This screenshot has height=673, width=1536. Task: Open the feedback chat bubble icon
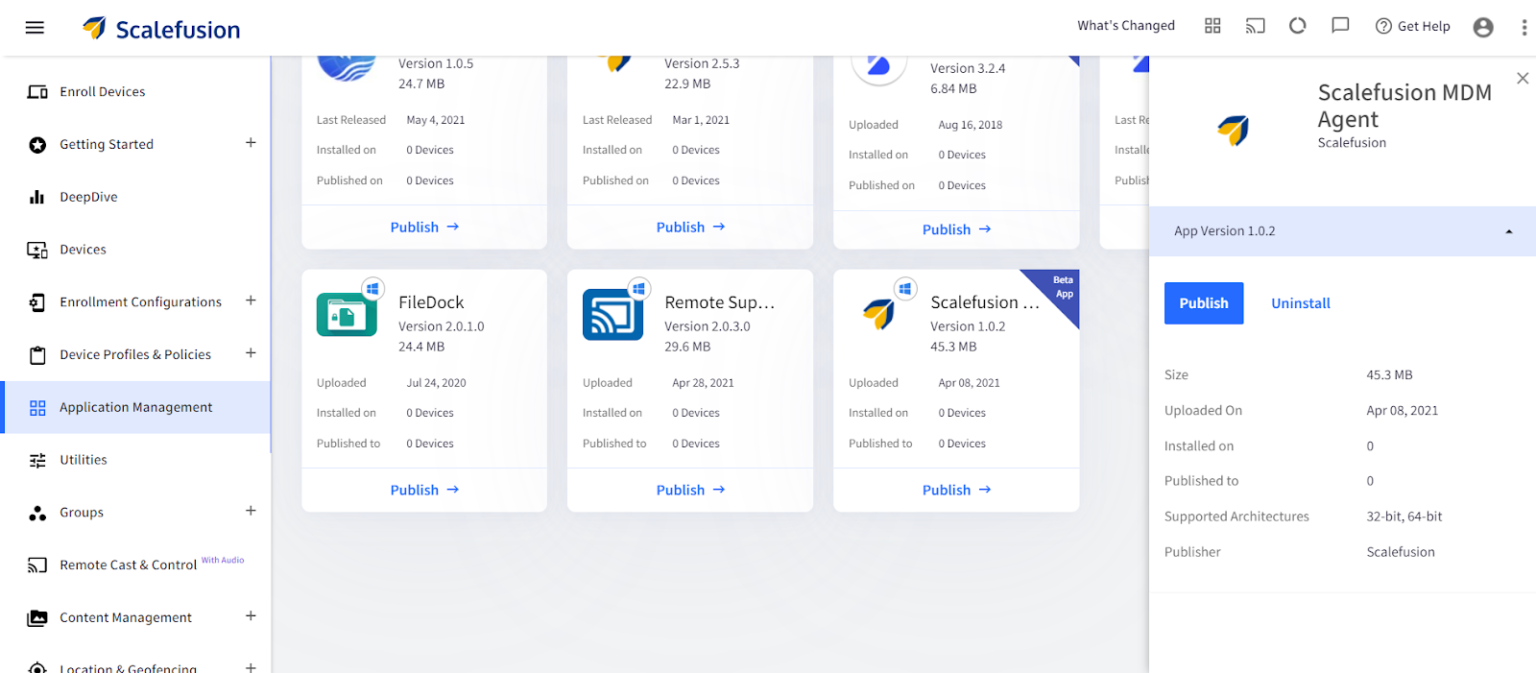click(x=1340, y=26)
